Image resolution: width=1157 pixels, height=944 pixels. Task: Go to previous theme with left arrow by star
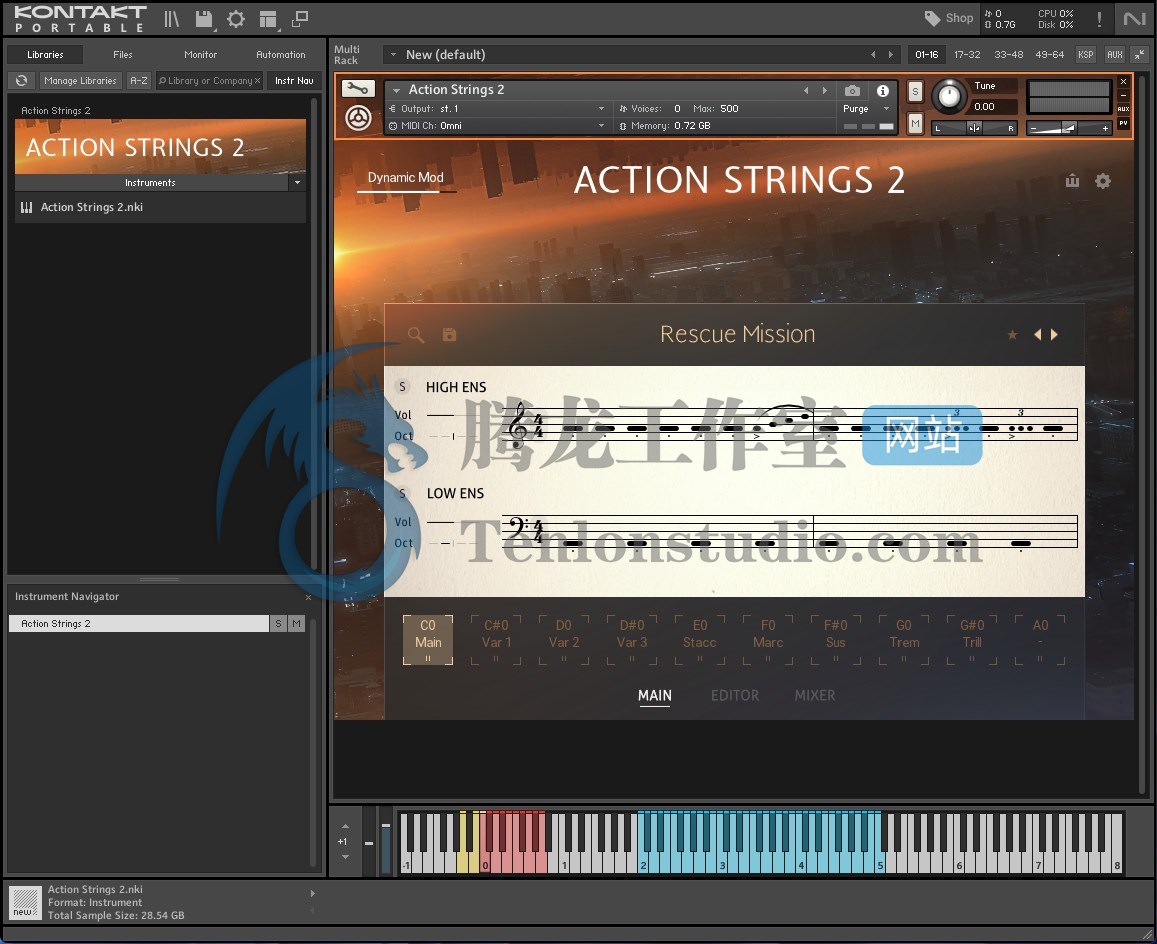(x=1037, y=334)
